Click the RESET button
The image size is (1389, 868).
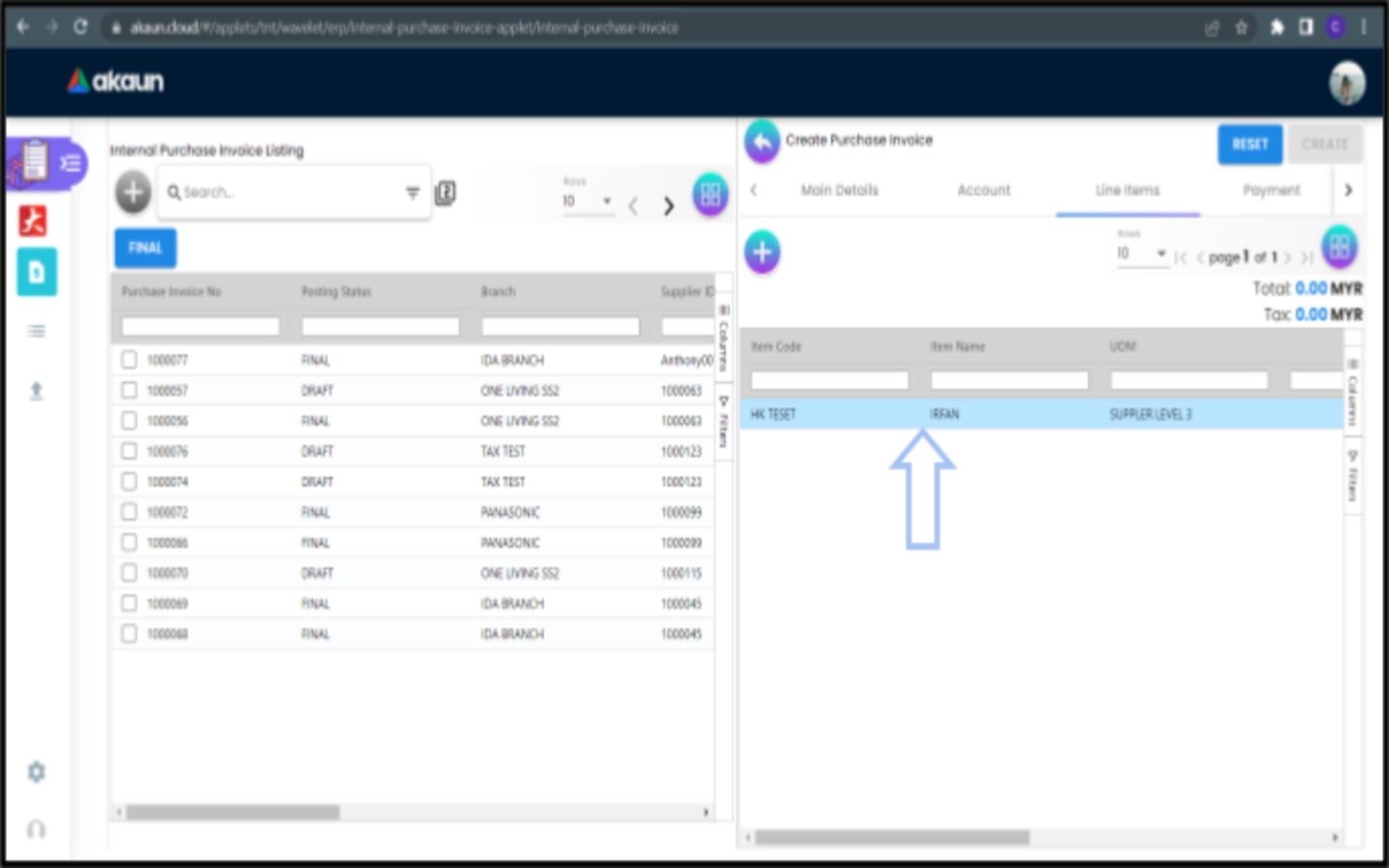pos(1249,145)
